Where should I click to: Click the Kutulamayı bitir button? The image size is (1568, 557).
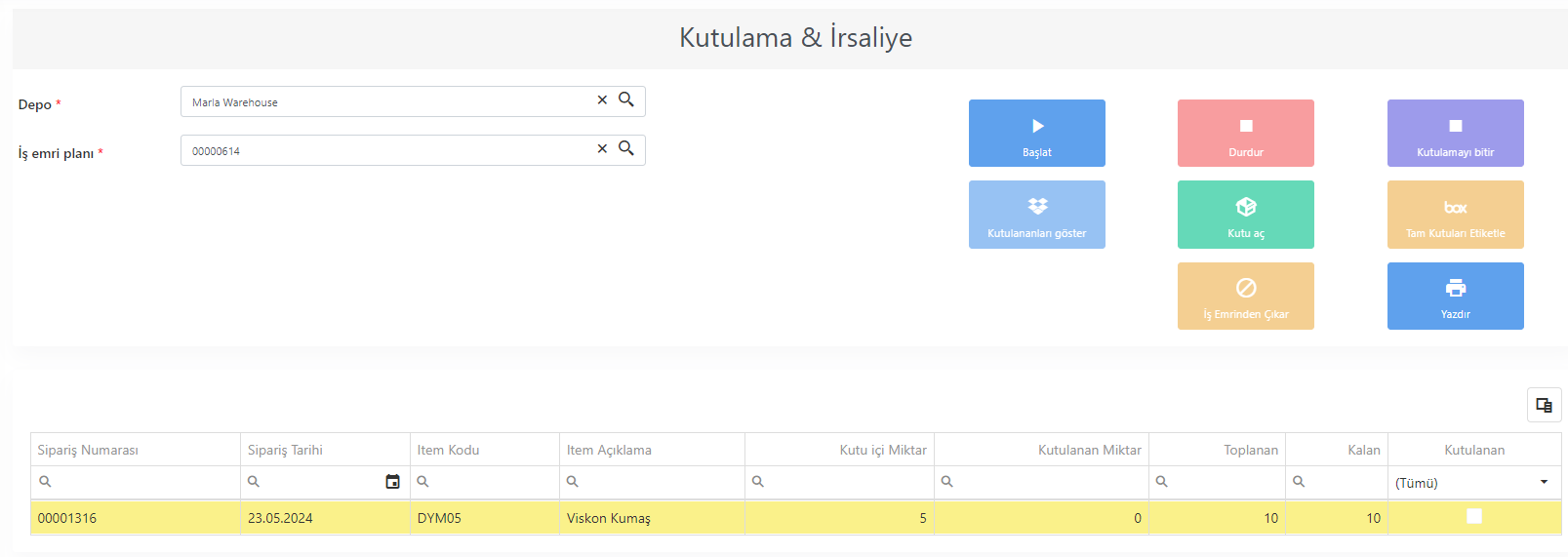pos(1455,133)
